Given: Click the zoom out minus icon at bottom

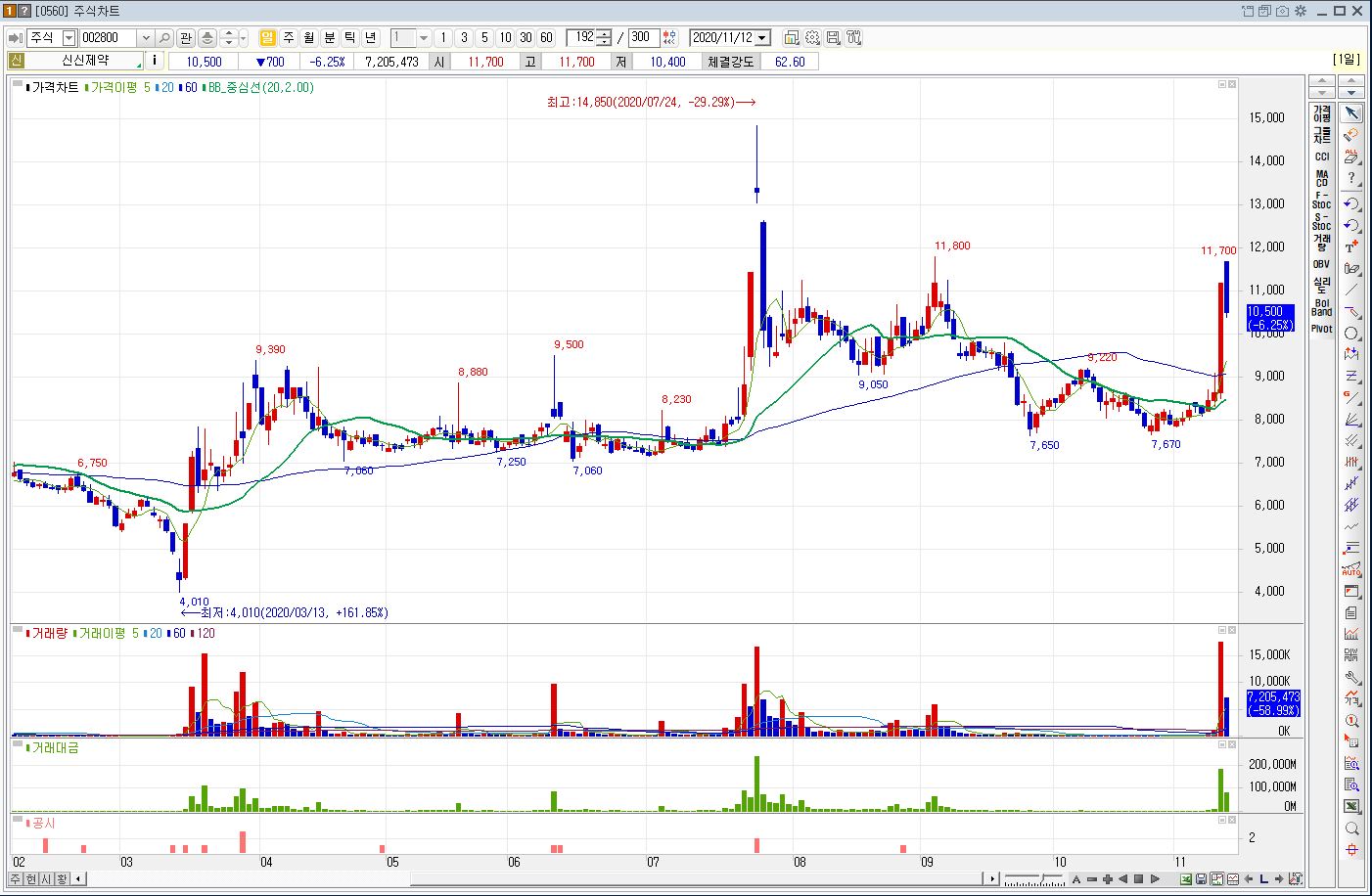Looking at the screenshot, I should click(x=1092, y=878).
